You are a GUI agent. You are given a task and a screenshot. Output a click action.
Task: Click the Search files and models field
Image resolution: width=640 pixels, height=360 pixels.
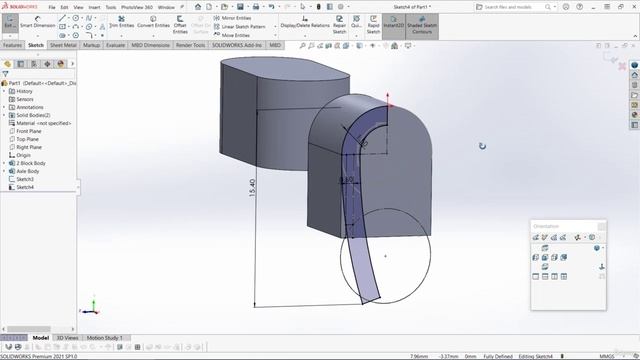tap(513, 7)
